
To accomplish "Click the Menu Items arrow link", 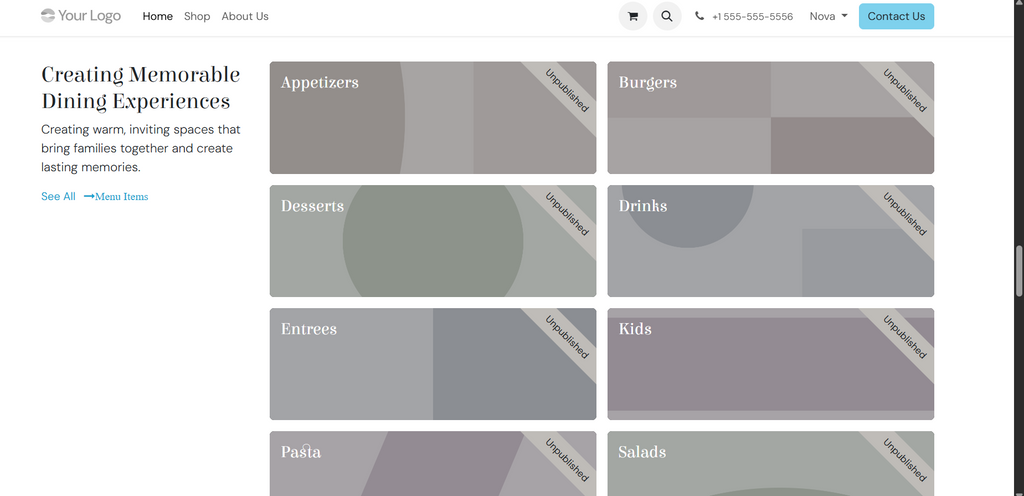I will click(116, 196).
